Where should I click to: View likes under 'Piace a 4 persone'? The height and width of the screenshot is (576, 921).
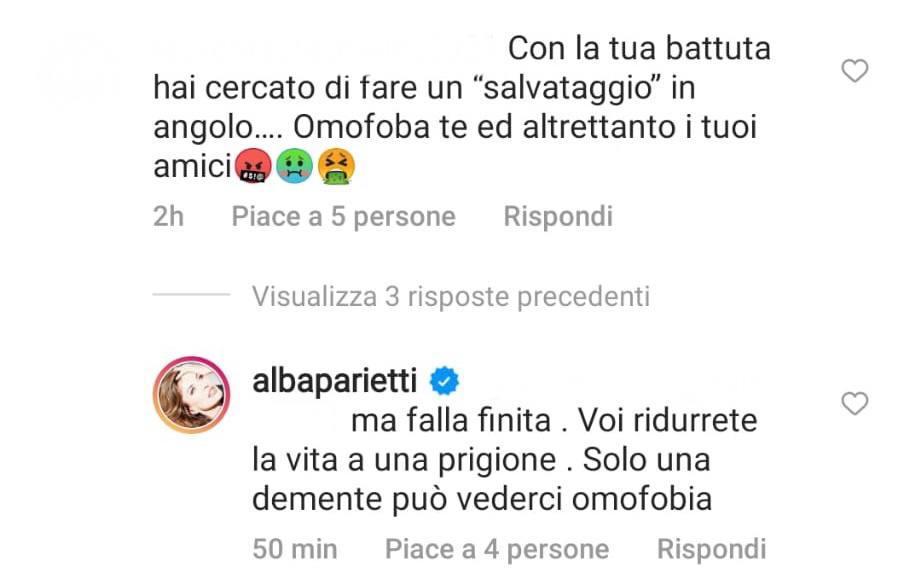coord(497,549)
